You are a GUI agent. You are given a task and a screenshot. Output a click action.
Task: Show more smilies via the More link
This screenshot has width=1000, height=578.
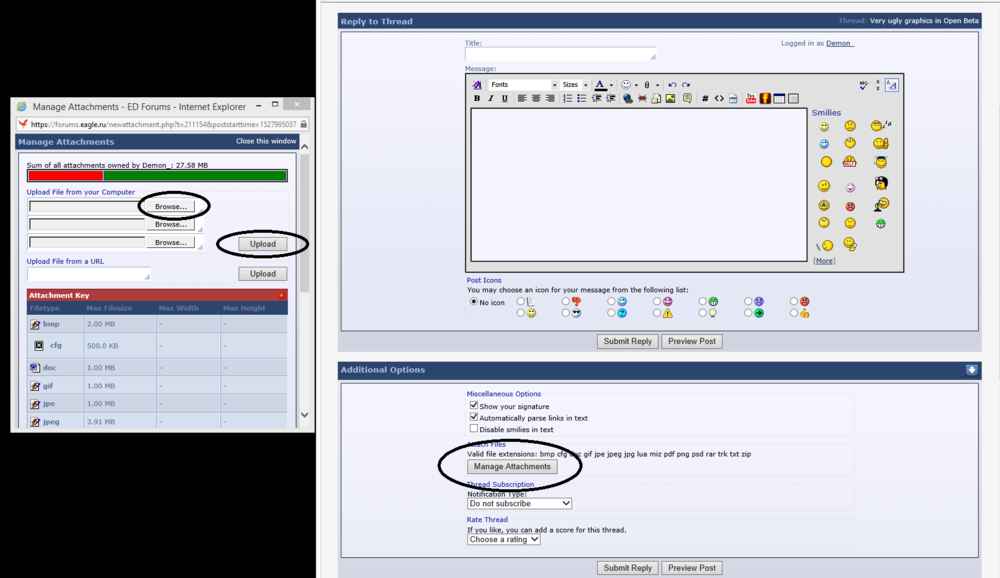point(824,261)
